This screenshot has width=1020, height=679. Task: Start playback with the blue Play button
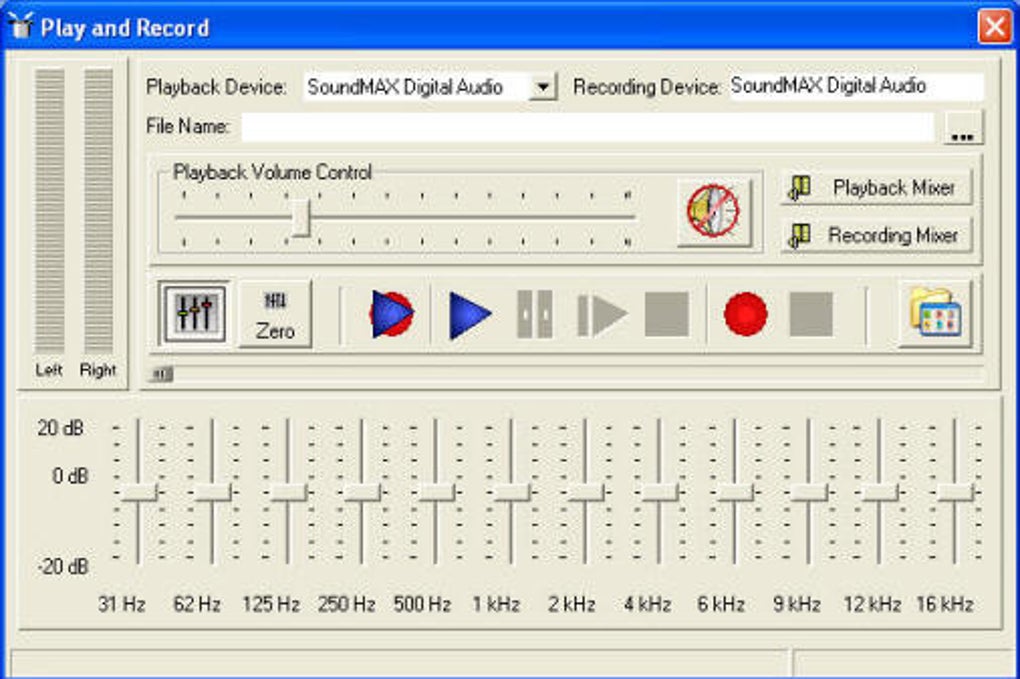tap(469, 315)
